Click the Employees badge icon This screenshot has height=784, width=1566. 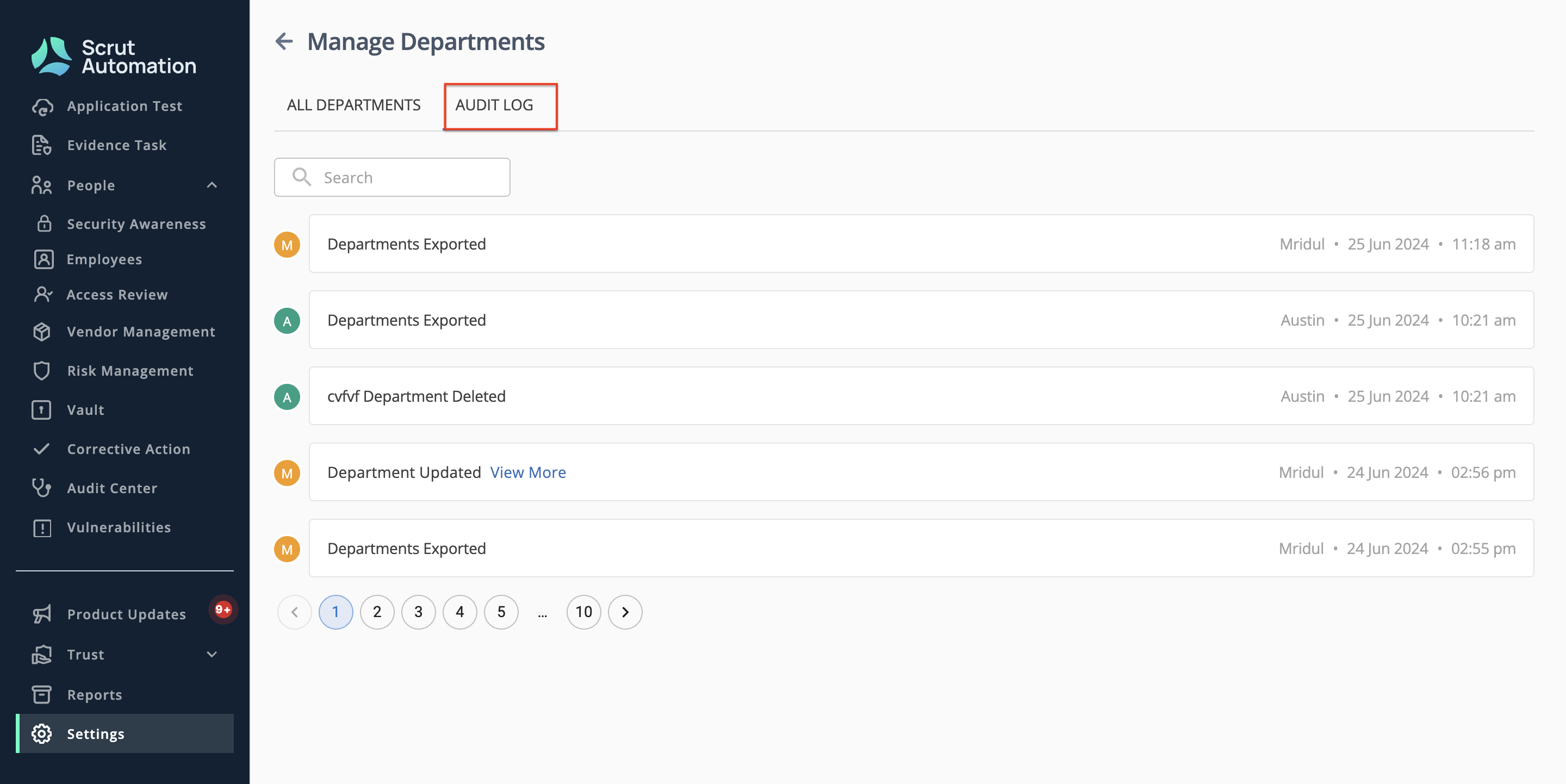[x=43, y=259]
